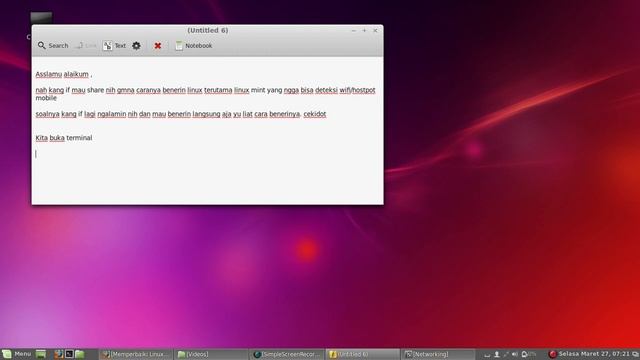Viewport: 640px width, 360px height.
Task: Maximize the Untitled 6 note window
Action: tap(364, 31)
